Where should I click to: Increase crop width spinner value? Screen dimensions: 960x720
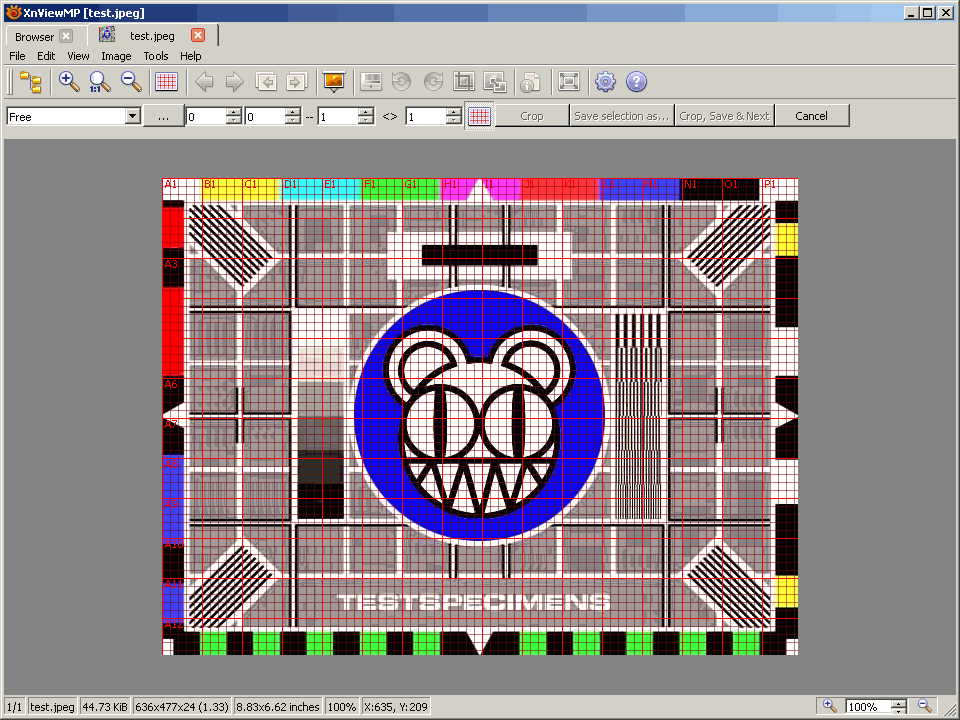tap(366, 112)
